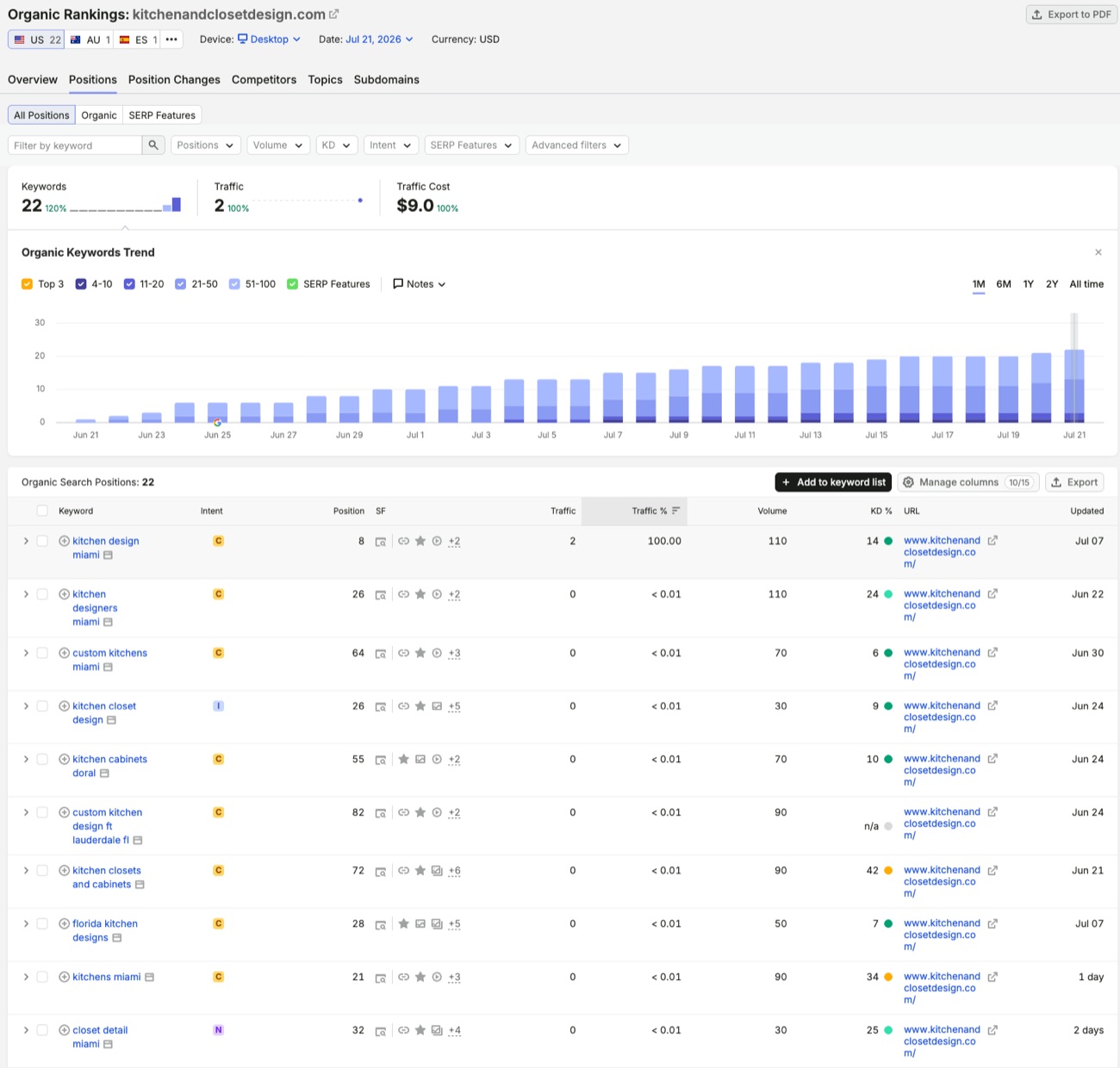Open Manage columns settings
1120x1068 pixels.
pyautogui.click(x=968, y=482)
